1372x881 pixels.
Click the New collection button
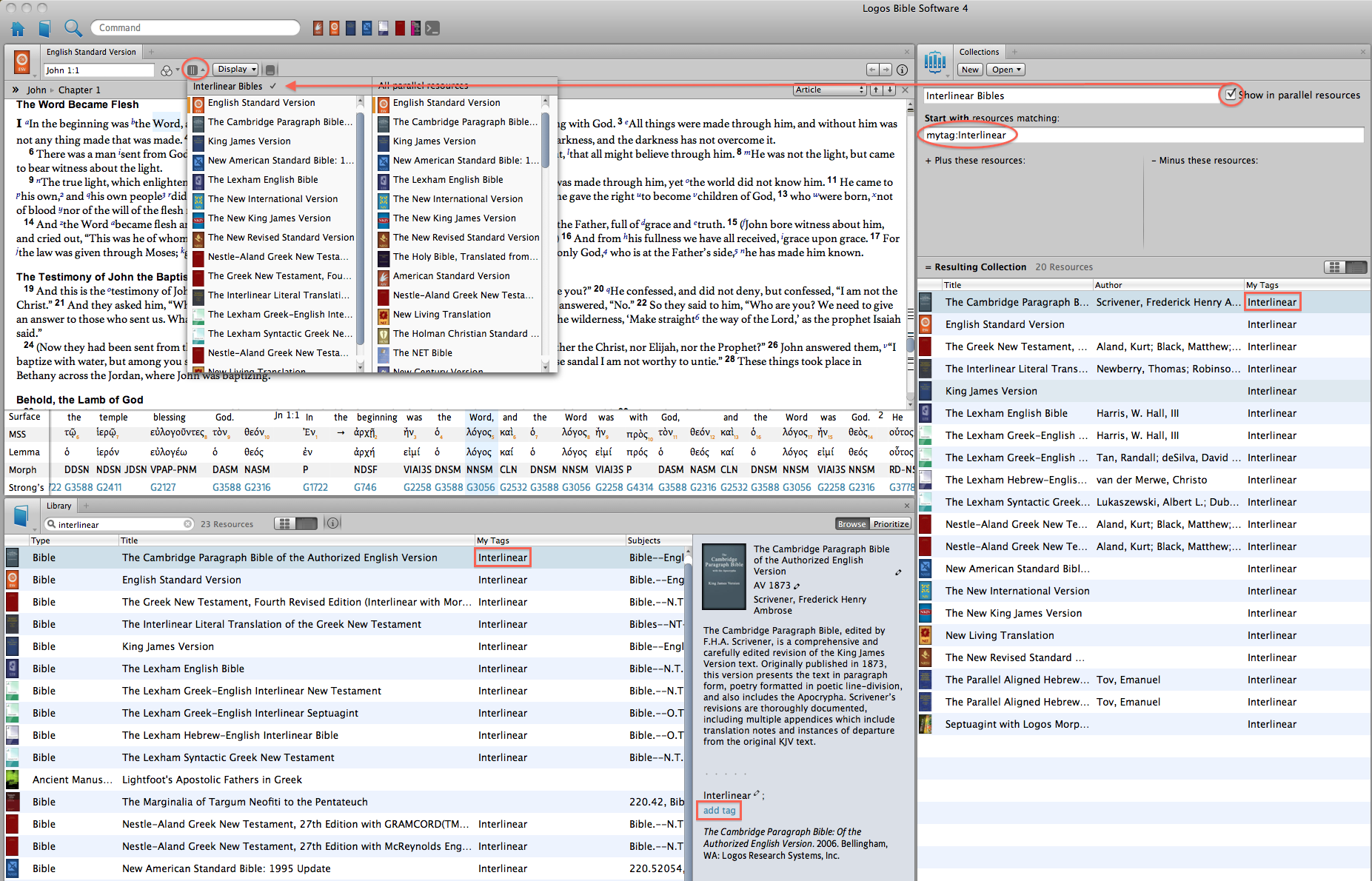pos(970,70)
